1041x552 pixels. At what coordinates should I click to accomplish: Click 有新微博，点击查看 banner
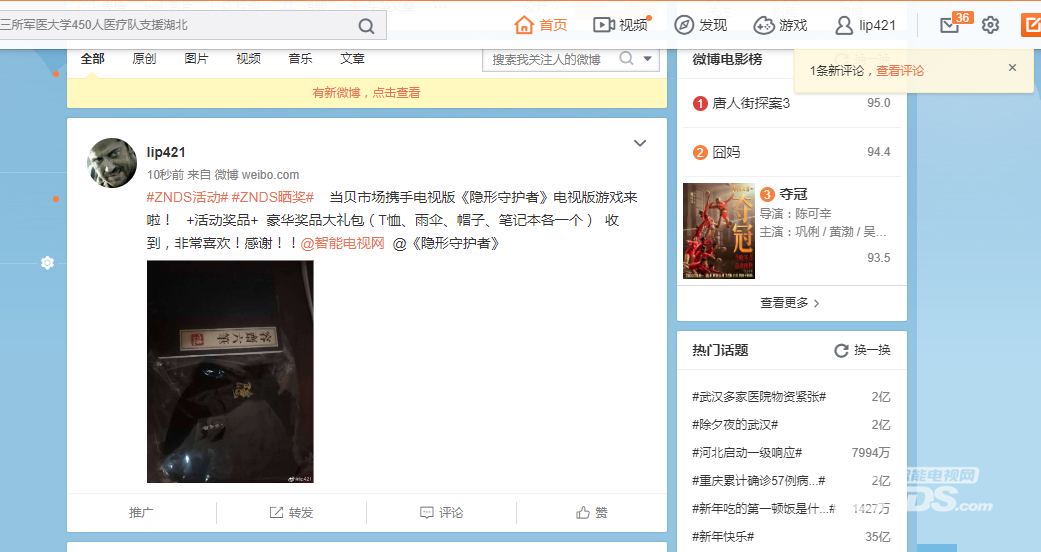pyautogui.click(x=366, y=93)
